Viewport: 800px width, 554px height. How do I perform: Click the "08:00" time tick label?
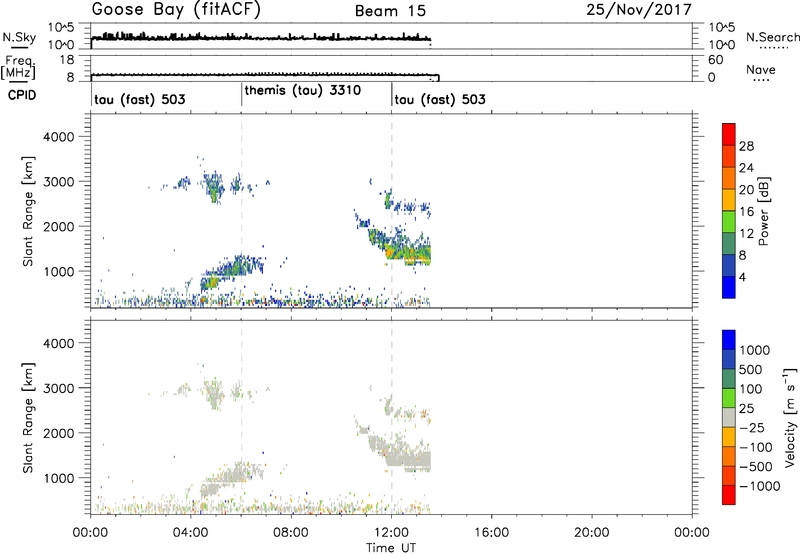coord(291,533)
